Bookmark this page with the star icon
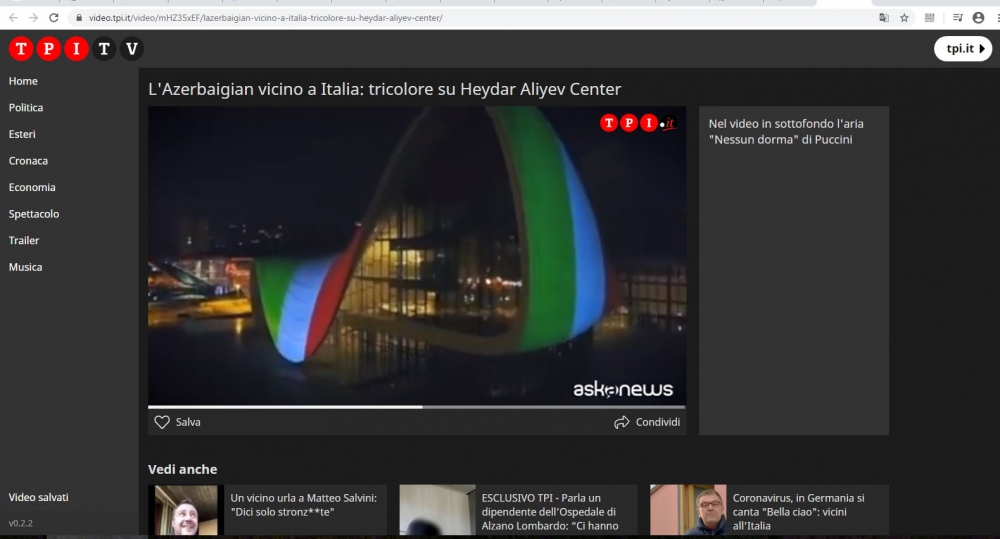Image resolution: width=1000 pixels, height=539 pixels. pos(904,18)
